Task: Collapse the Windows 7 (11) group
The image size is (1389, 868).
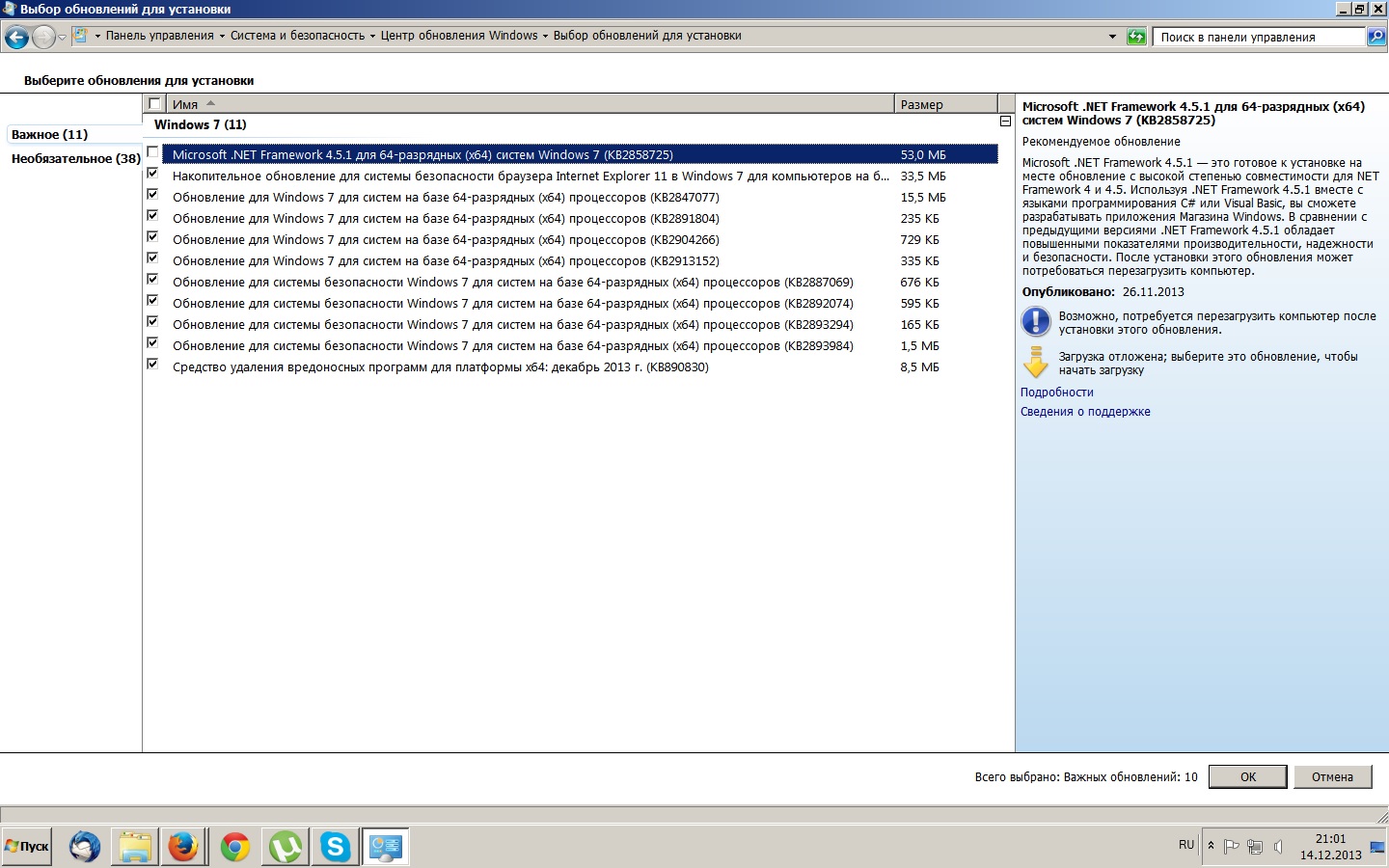Action: pyautogui.click(x=1005, y=122)
